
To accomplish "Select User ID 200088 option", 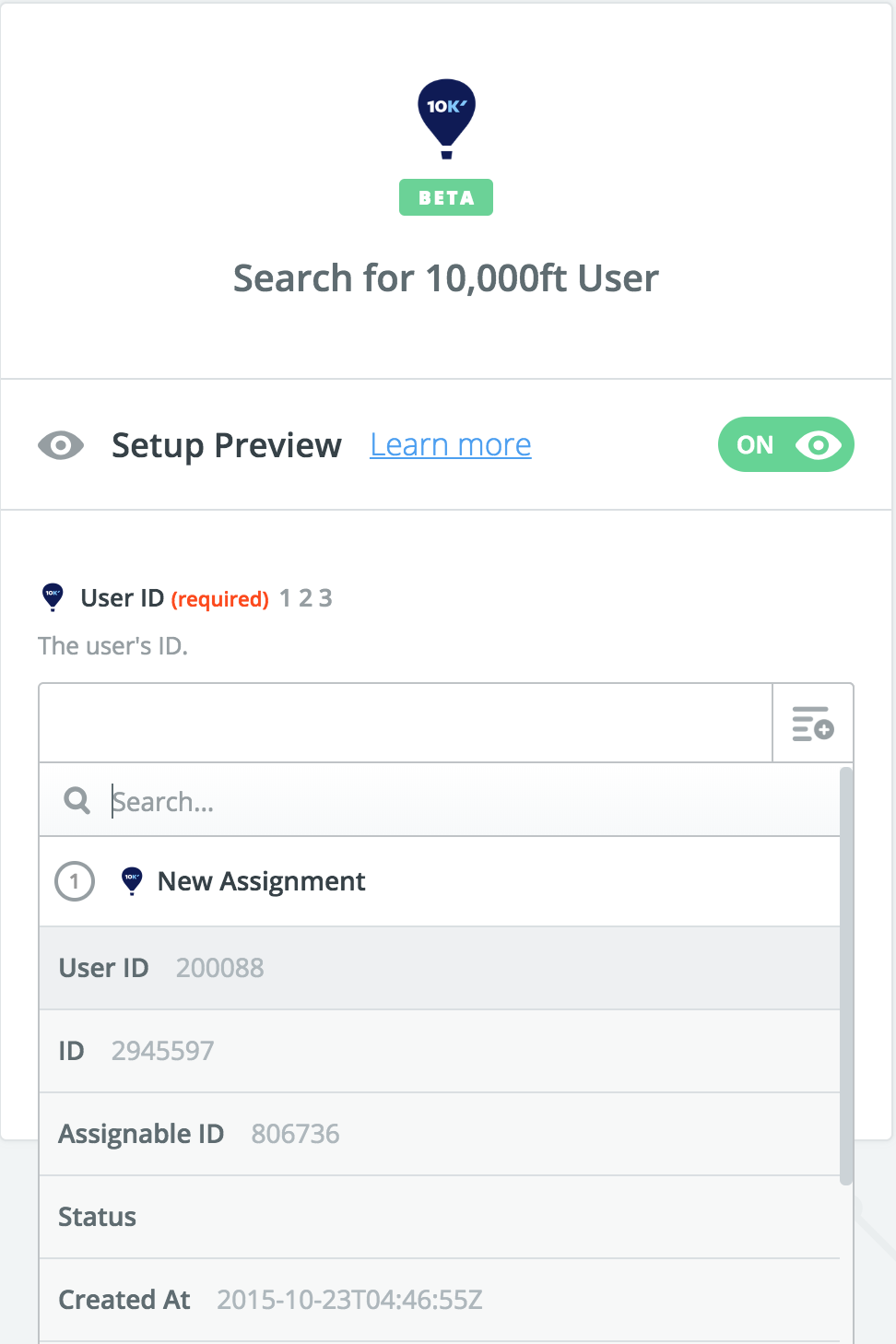I will (x=439, y=968).
